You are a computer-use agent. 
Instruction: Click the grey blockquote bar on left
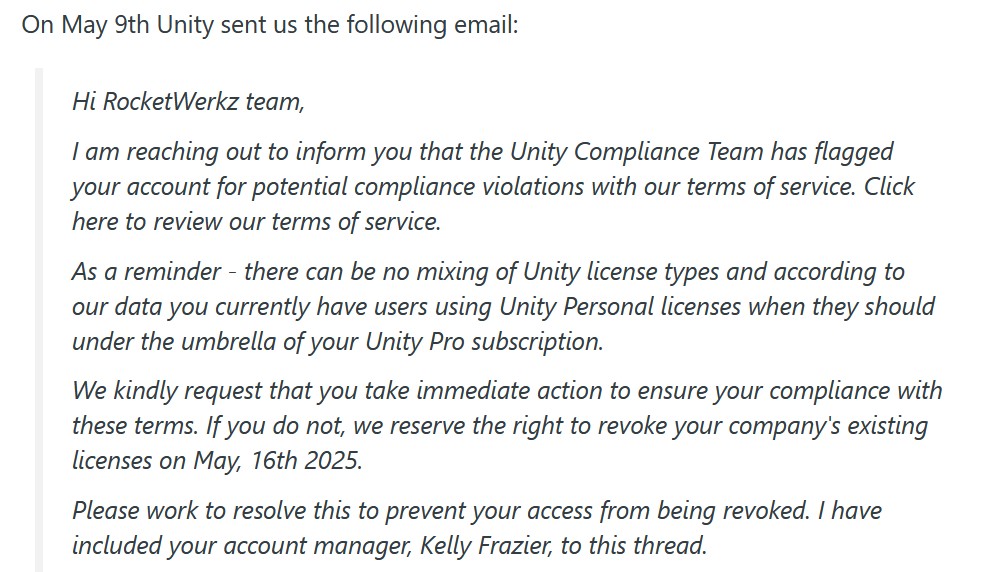pyautogui.click(x=39, y=320)
